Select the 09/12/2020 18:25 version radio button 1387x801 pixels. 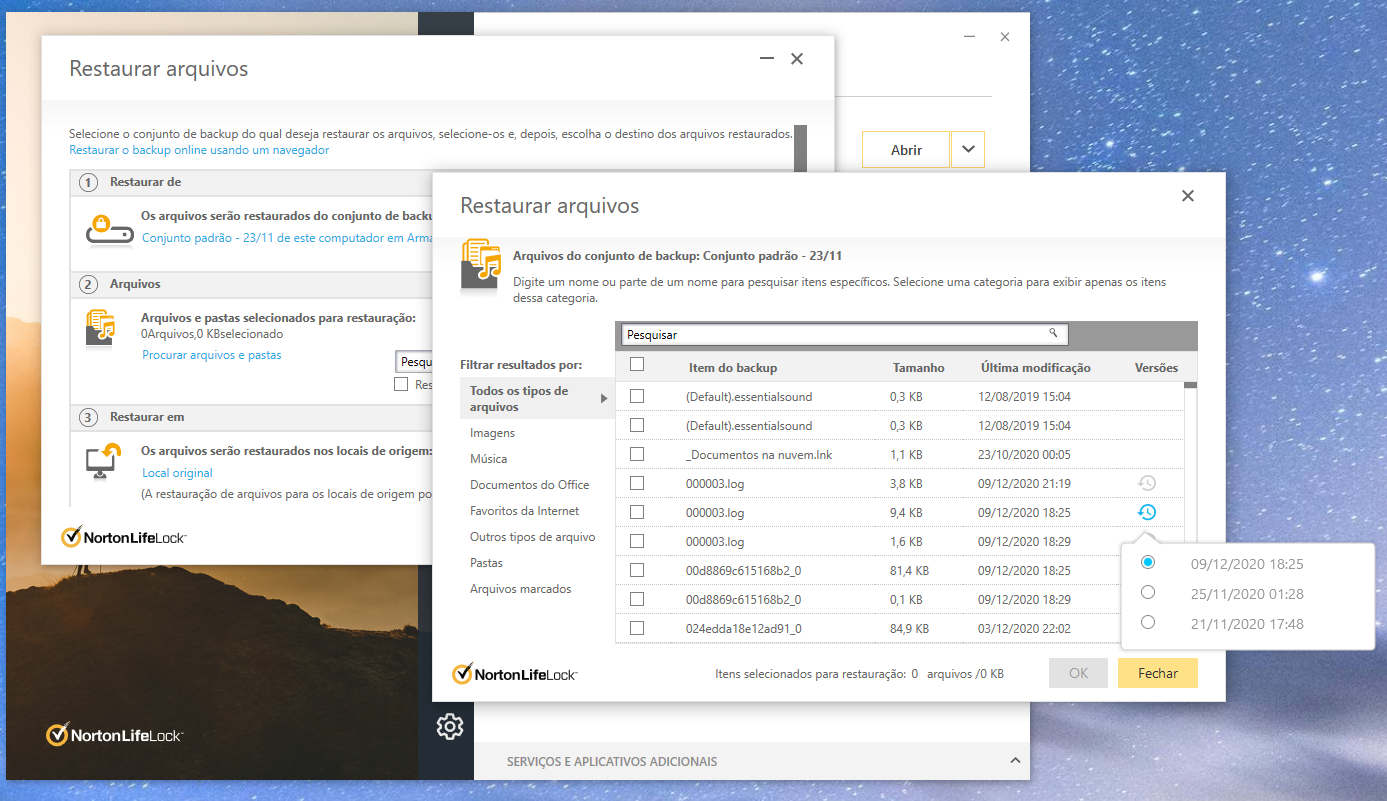[1148, 562]
